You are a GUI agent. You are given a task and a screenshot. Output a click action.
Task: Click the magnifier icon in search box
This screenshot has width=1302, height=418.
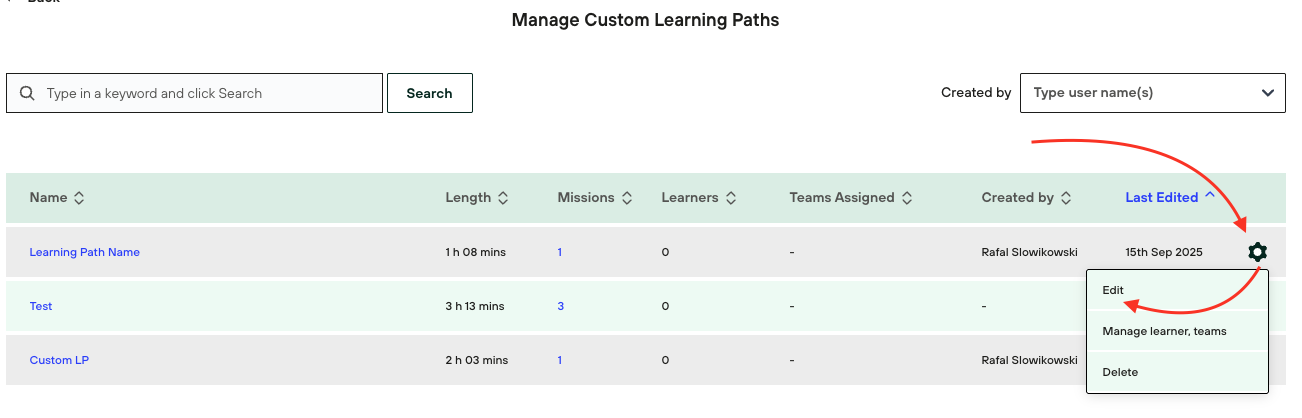[x=27, y=93]
